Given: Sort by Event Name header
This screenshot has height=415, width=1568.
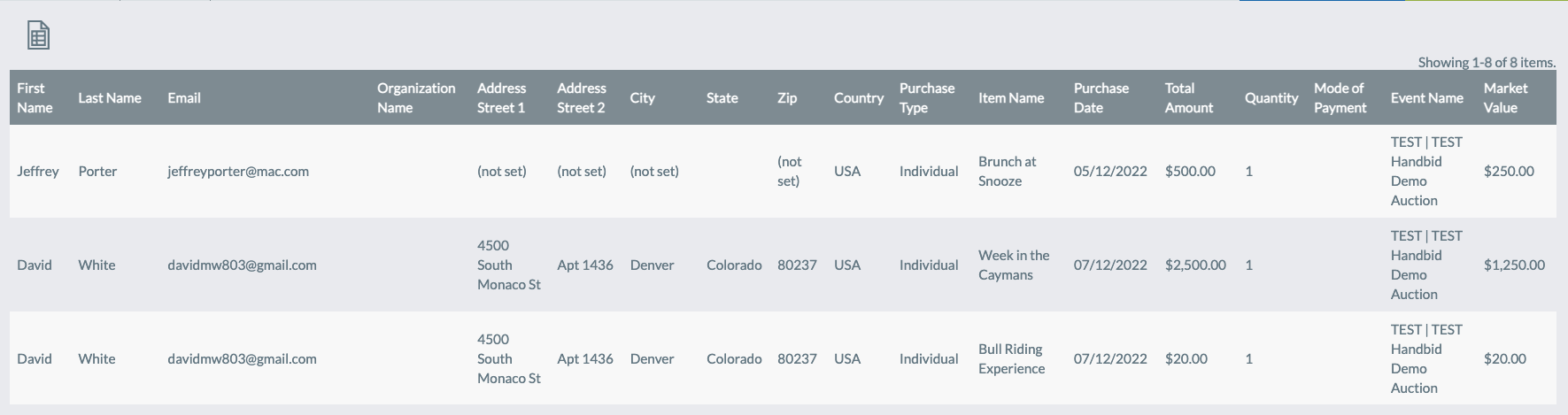Looking at the screenshot, I should point(1427,97).
